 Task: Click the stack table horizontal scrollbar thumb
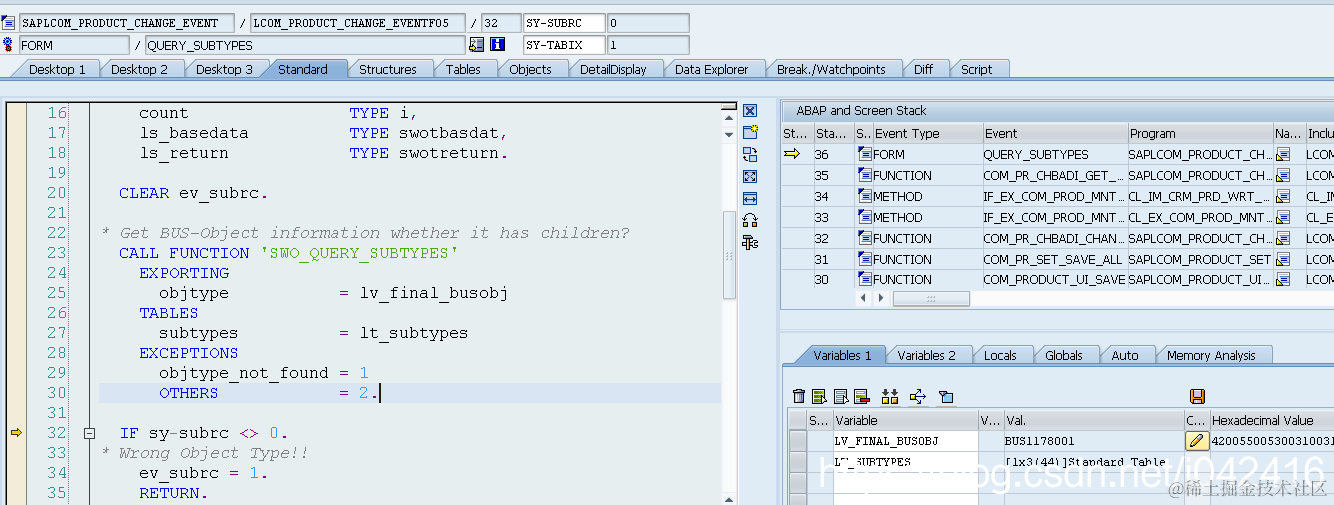pyautogui.click(x=931, y=298)
